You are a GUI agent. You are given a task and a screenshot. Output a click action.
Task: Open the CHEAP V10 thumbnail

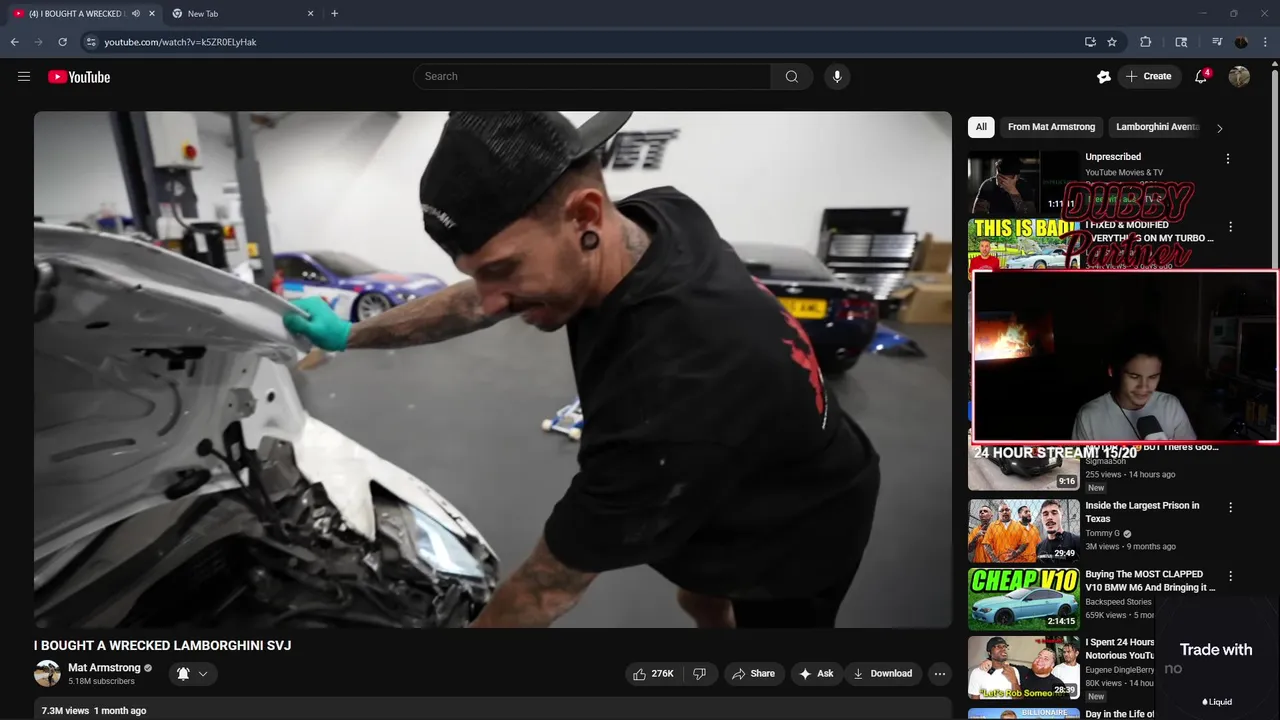(x=1024, y=599)
